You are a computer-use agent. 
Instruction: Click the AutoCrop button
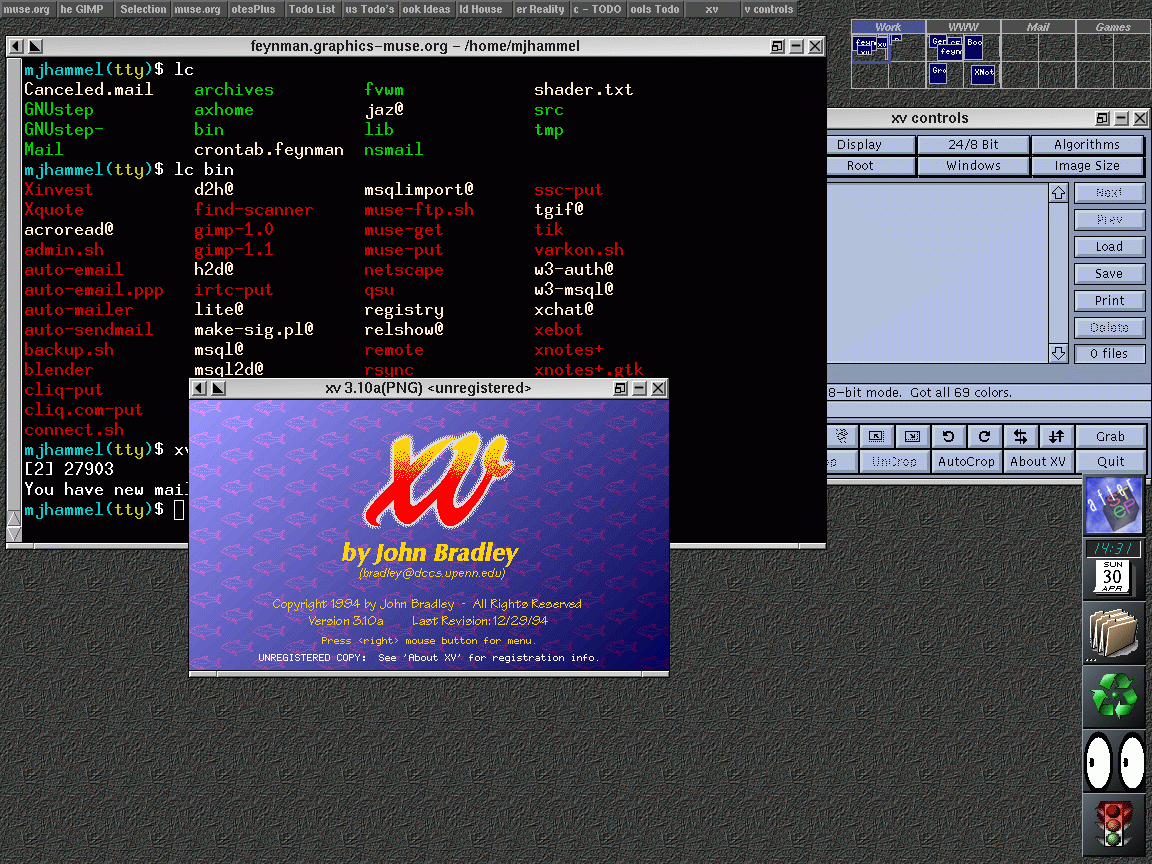966,461
